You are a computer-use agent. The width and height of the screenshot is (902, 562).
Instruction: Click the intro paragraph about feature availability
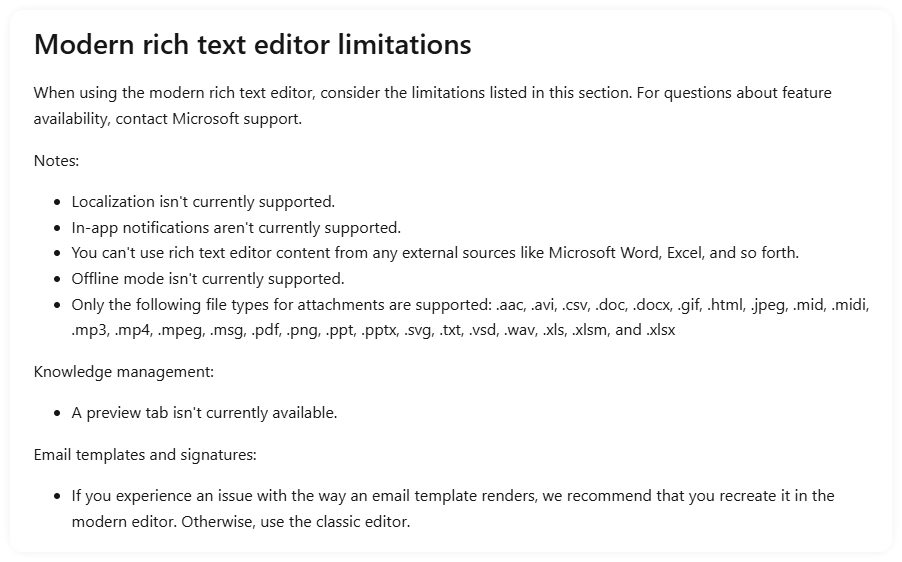pyautogui.click(x=433, y=106)
